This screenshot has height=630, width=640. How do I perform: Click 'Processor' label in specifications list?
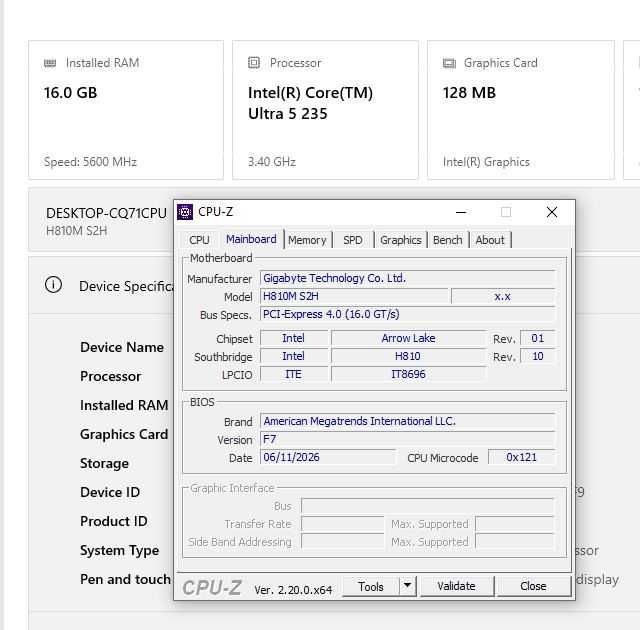click(x=111, y=376)
